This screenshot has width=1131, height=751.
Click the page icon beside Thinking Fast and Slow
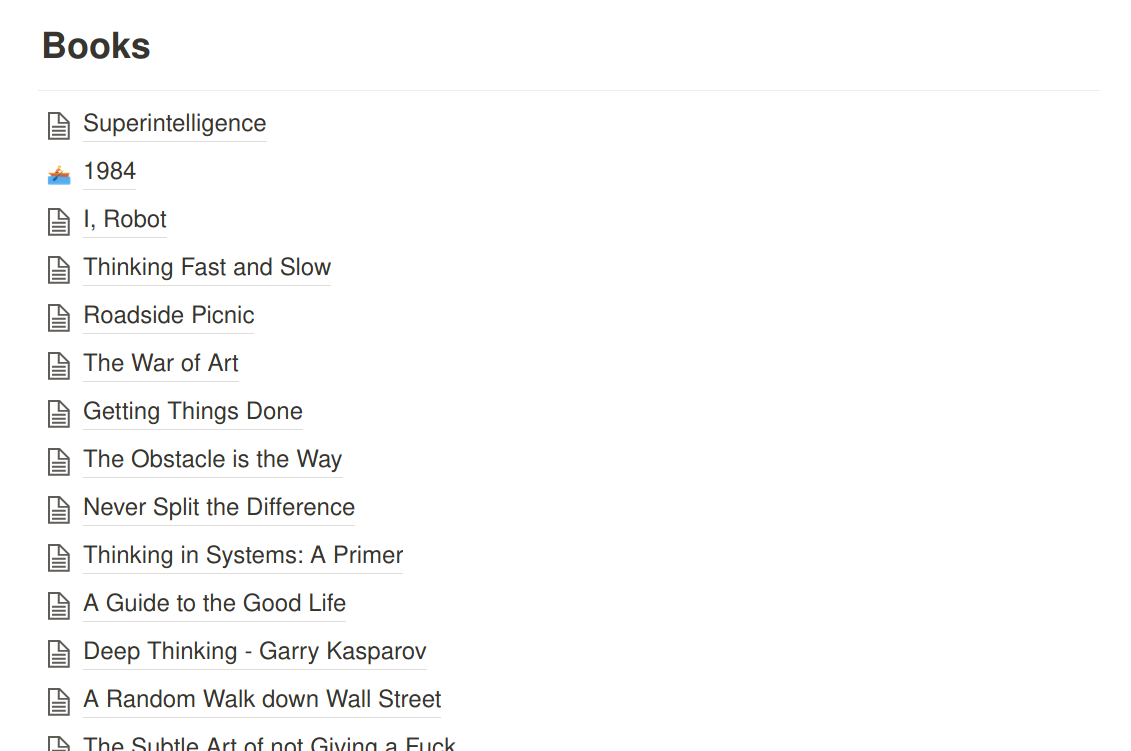[59, 269]
